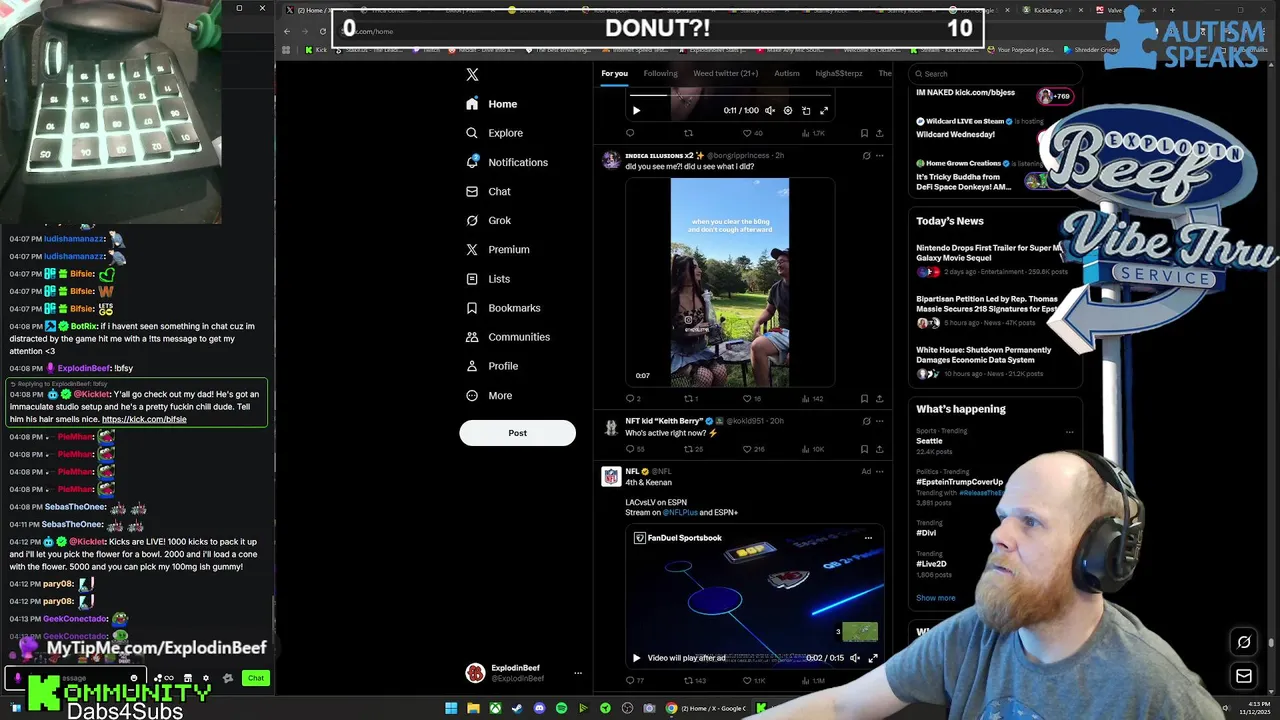Bookmark Keith Berry's post
The image size is (1280, 720).
click(864, 449)
